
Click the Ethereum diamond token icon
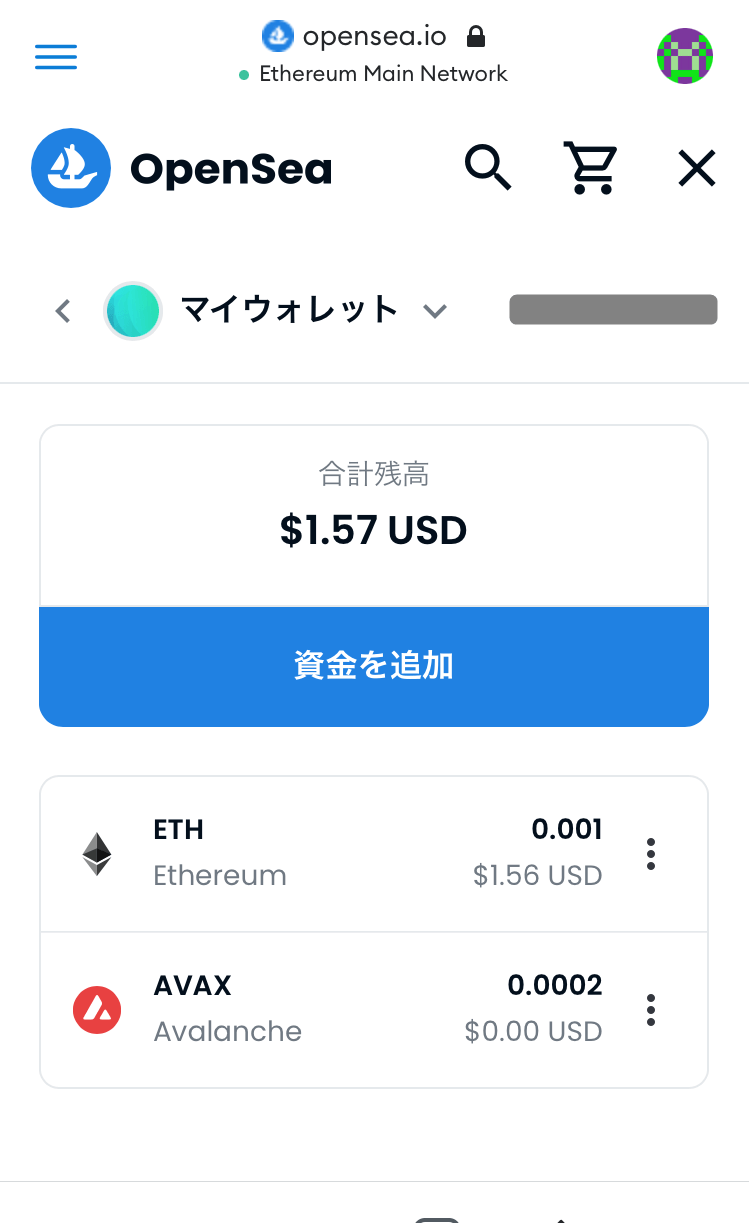coord(97,854)
